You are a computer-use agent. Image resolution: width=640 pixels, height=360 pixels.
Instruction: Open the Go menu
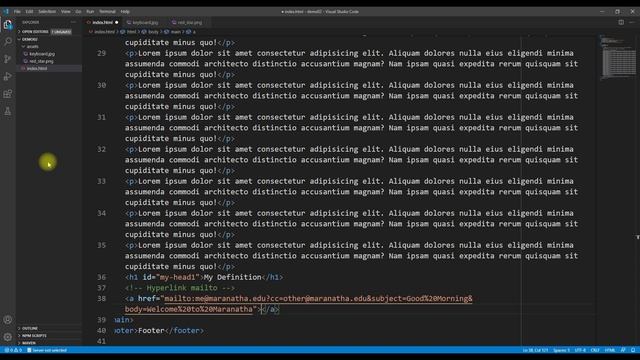(x=78, y=11)
